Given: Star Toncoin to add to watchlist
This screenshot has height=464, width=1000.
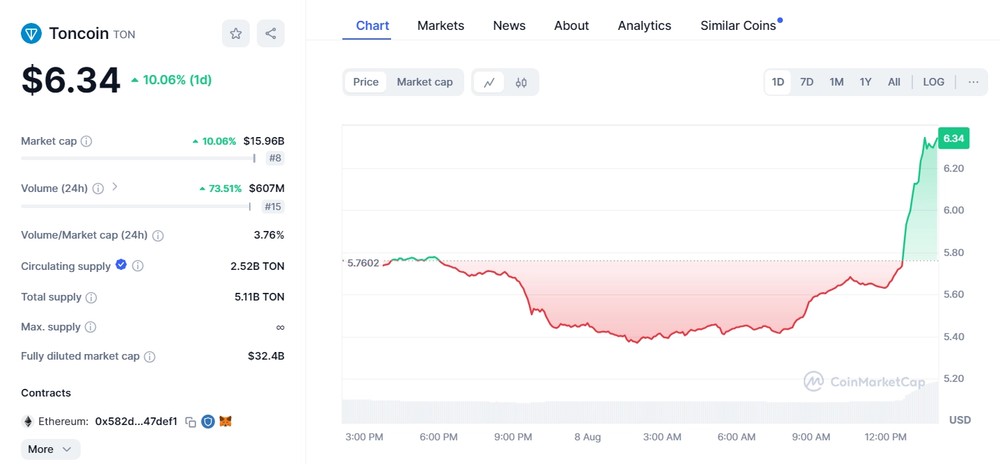Looking at the screenshot, I should click(x=235, y=33).
